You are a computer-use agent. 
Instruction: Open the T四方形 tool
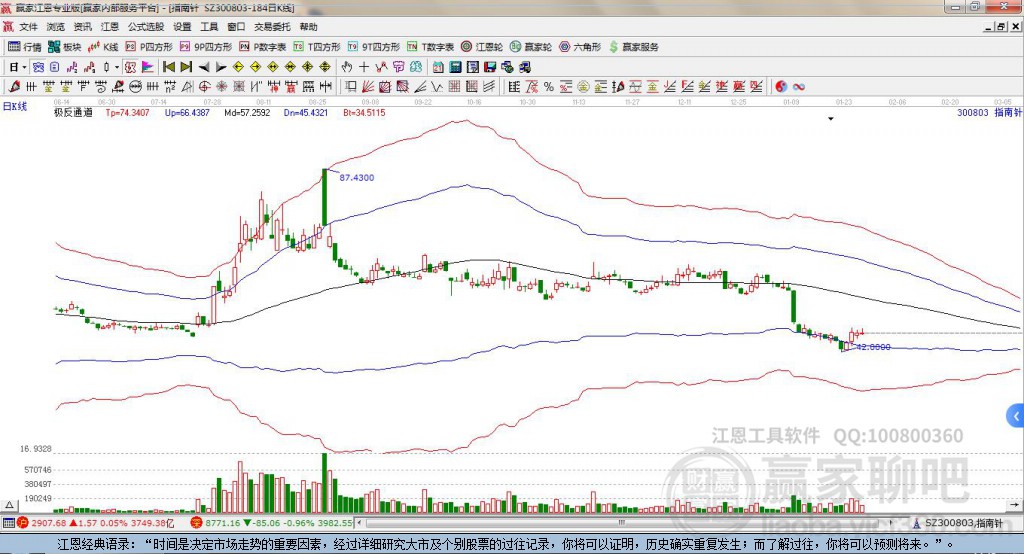coord(317,47)
